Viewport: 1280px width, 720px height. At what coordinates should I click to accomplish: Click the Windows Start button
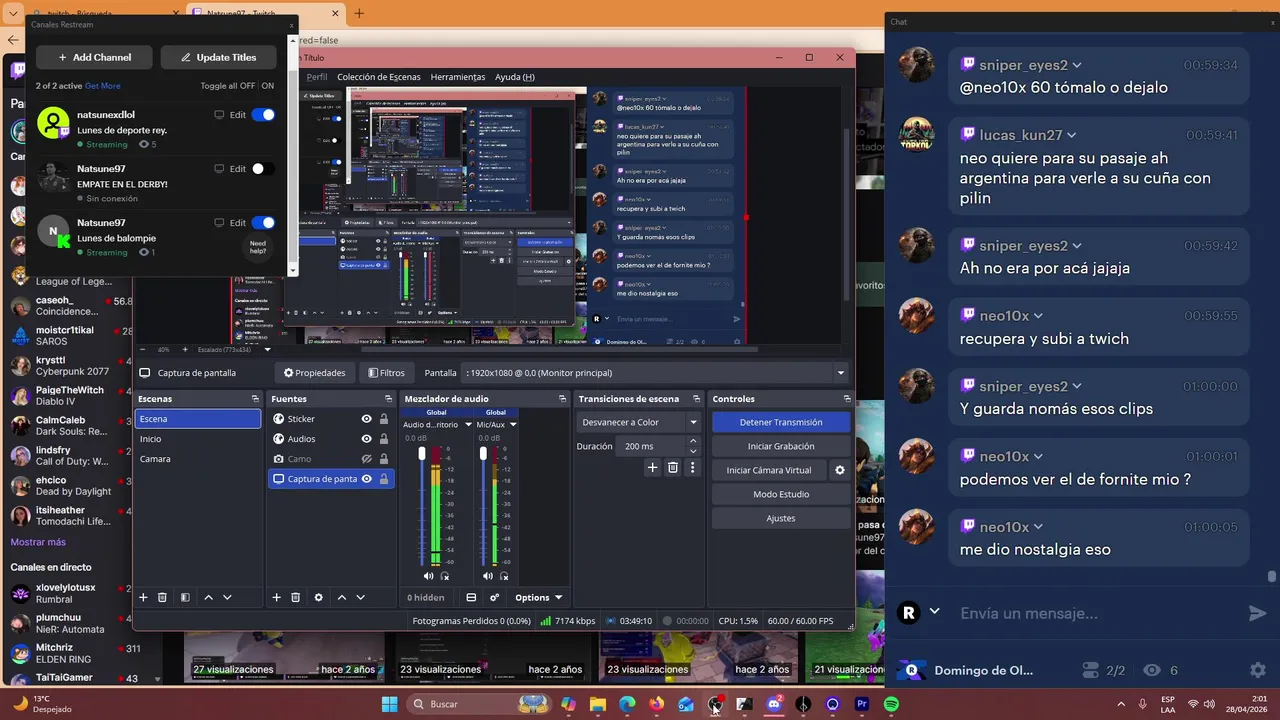point(389,704)
